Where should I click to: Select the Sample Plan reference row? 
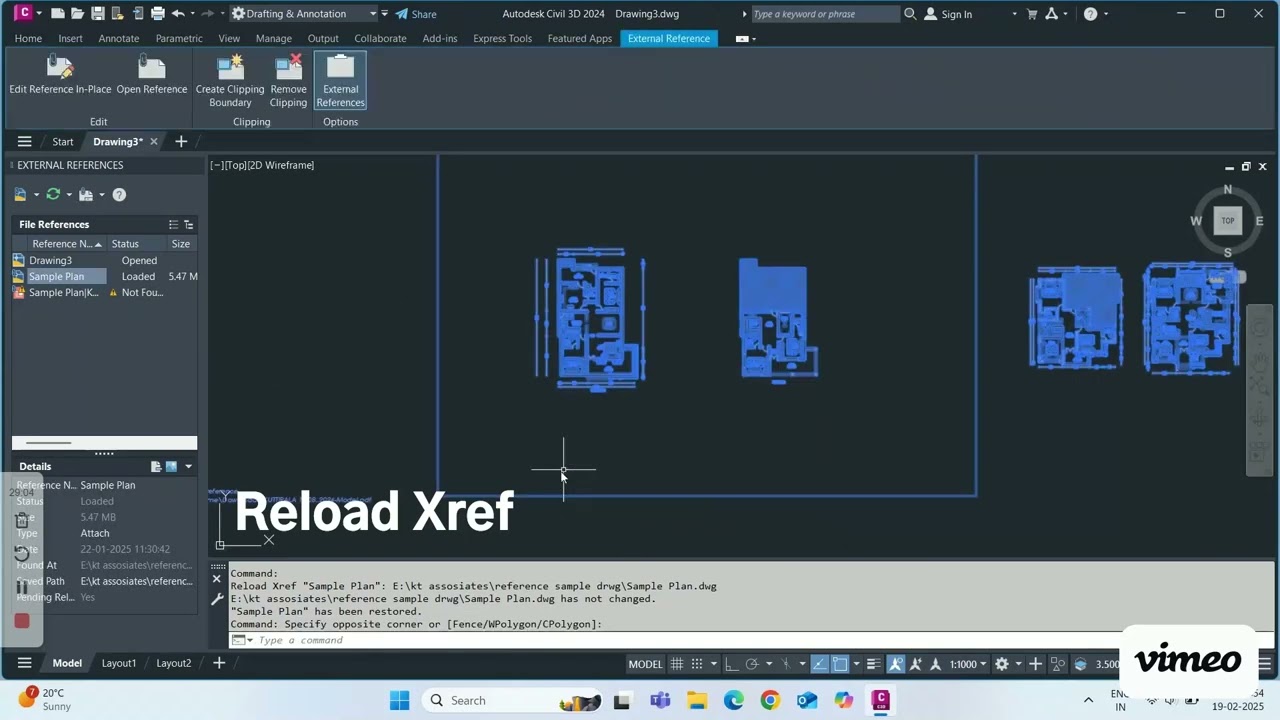tap(104, 276)
